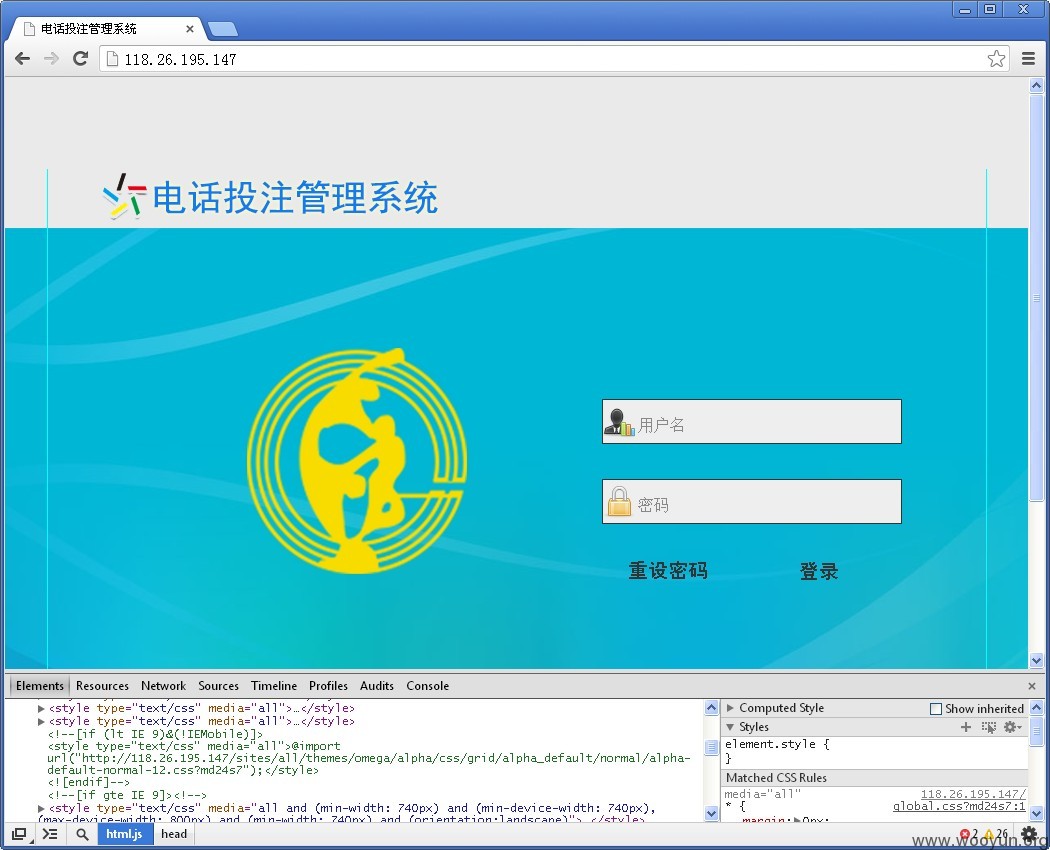The width and height of the screenshot is (1050, 850).
Task: Open the Audits panel tab
Action: [x=377, y=685]
